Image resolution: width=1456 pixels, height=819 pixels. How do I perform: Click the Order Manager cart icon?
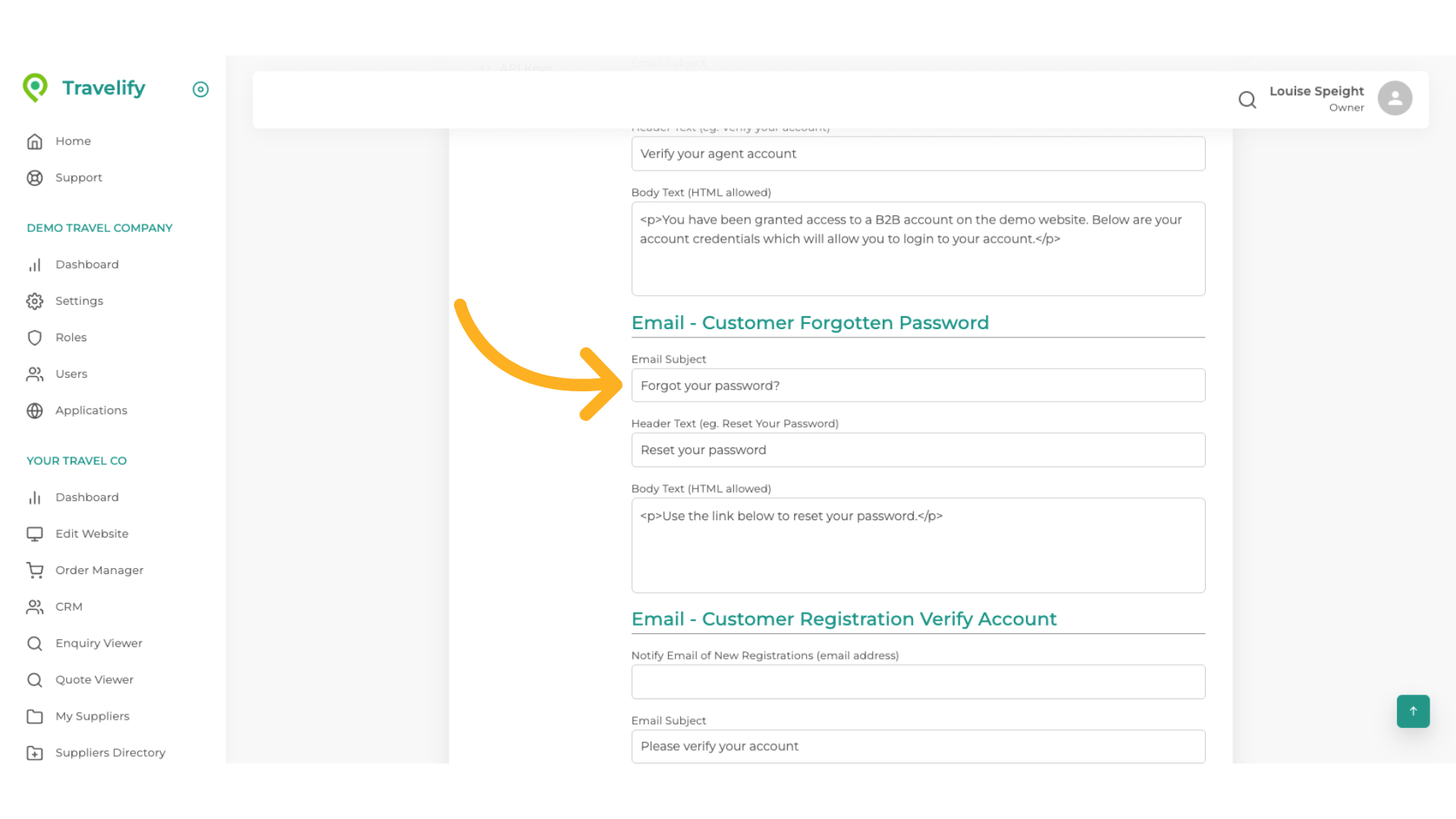point(35,570)
